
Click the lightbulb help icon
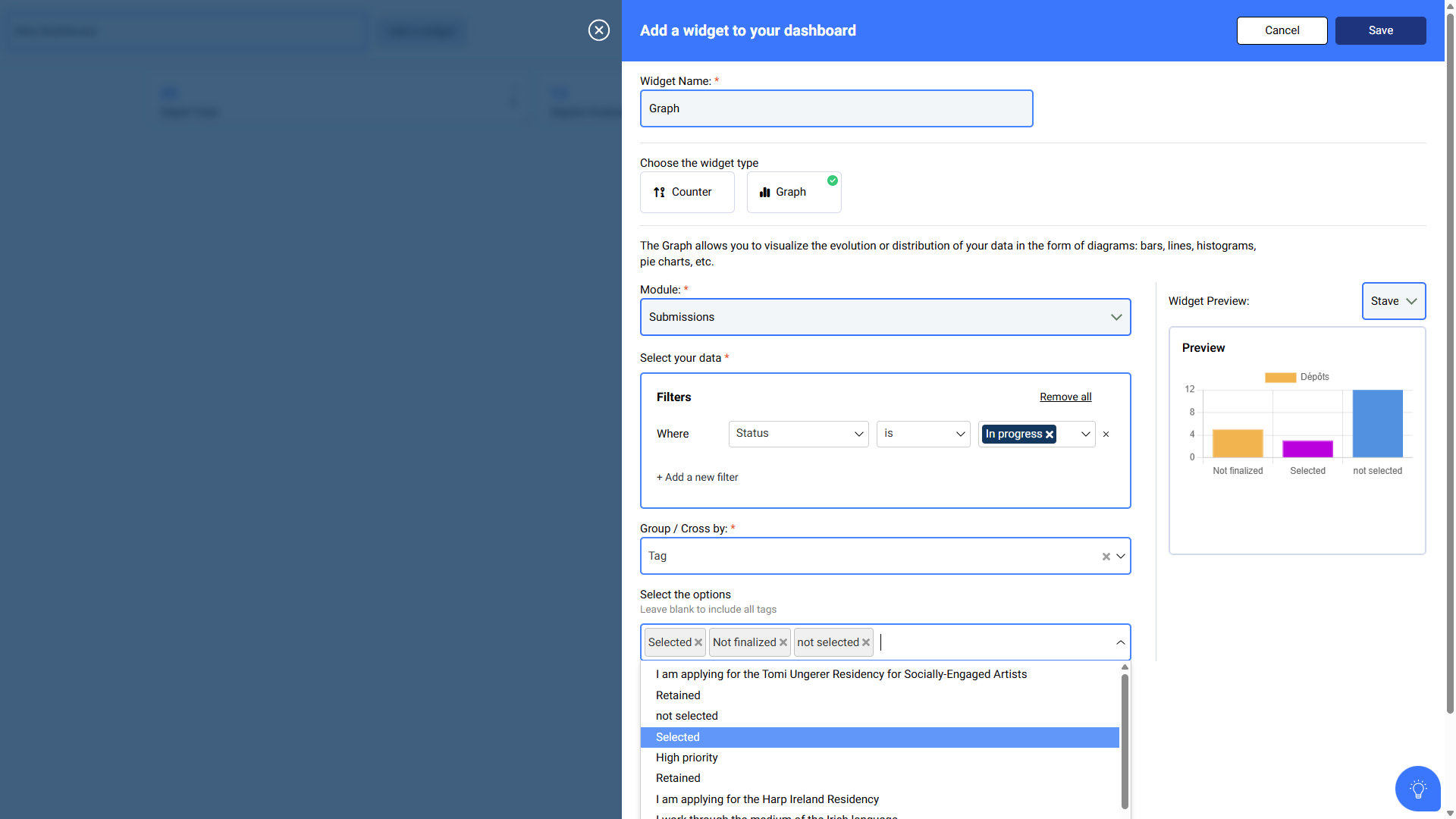pos(1417,789)
